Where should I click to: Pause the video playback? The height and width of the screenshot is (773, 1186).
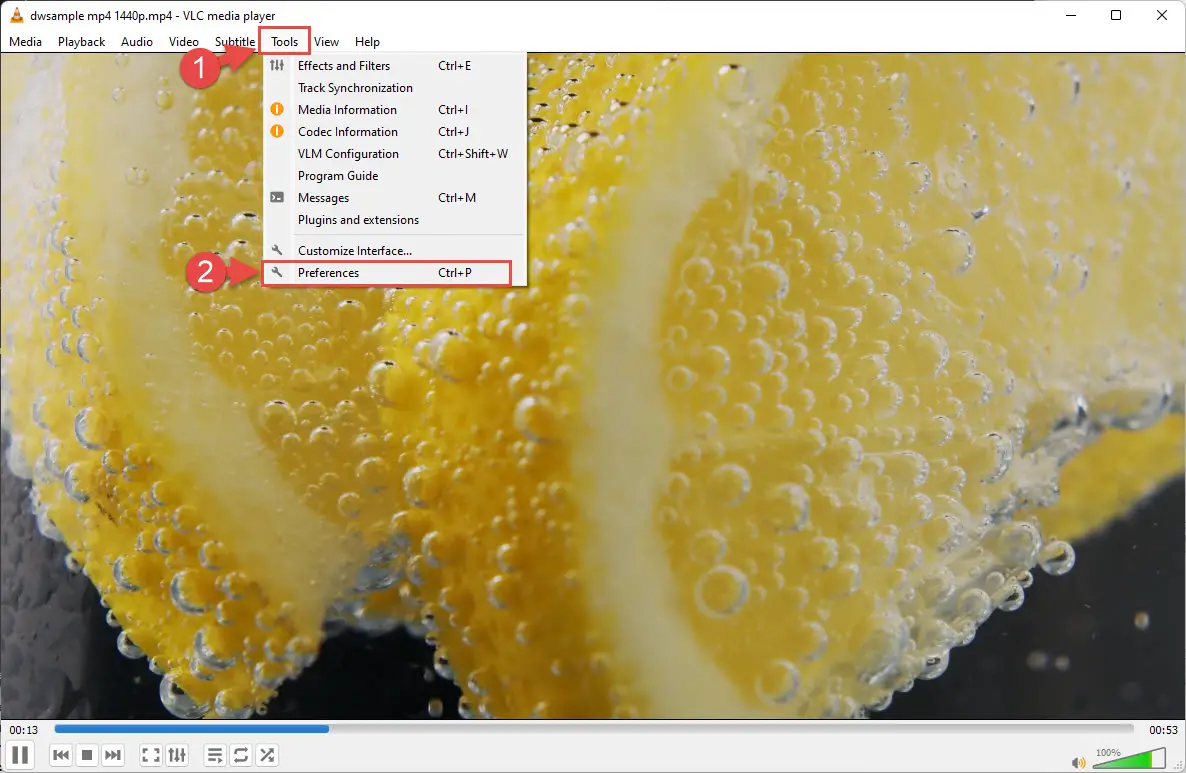(20, 755)
